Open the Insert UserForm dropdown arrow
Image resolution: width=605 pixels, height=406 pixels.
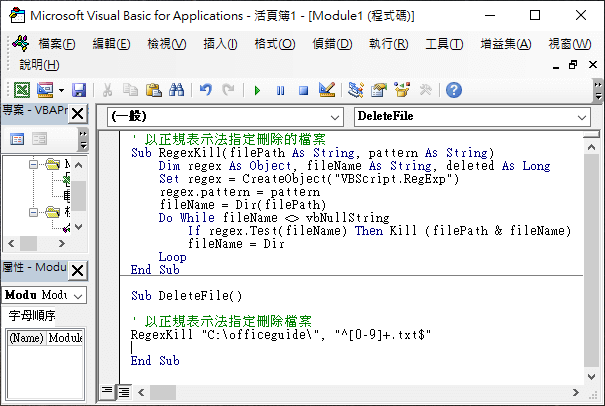tap(61, 91)
